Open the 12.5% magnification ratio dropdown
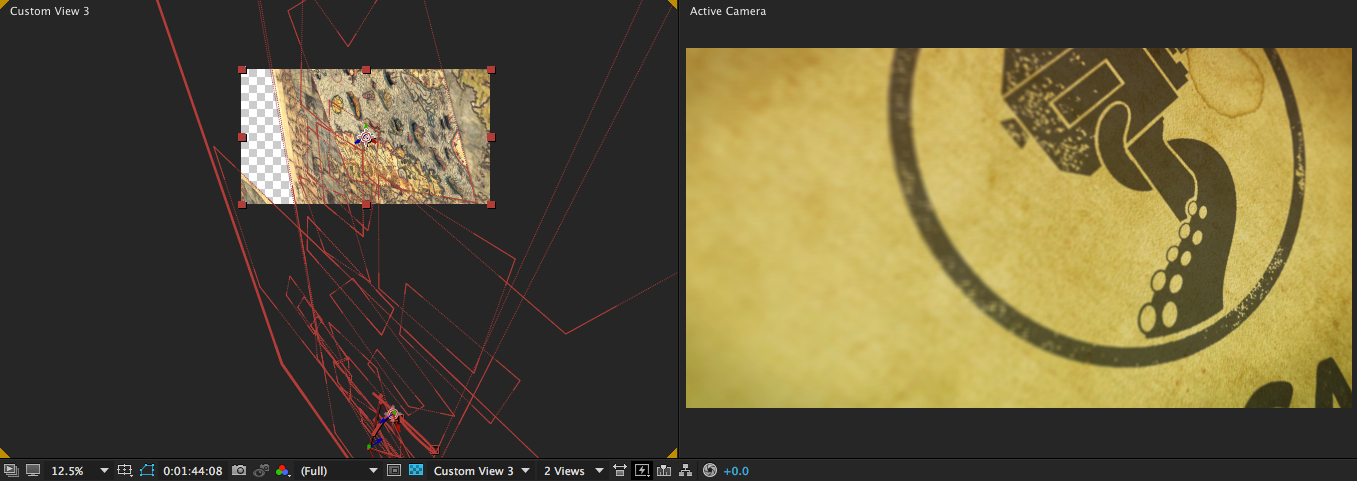 pyautogui.click(x=80, y=471)
